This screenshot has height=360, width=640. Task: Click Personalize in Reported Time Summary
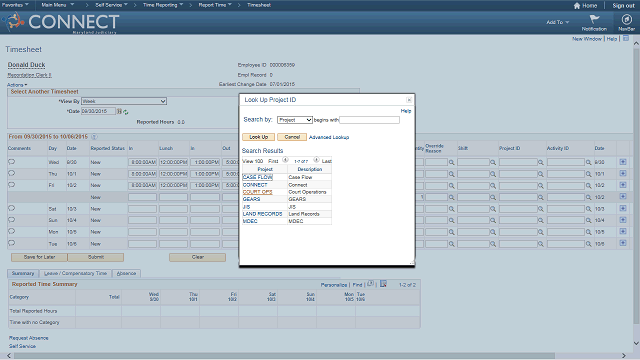click(333, 285)
